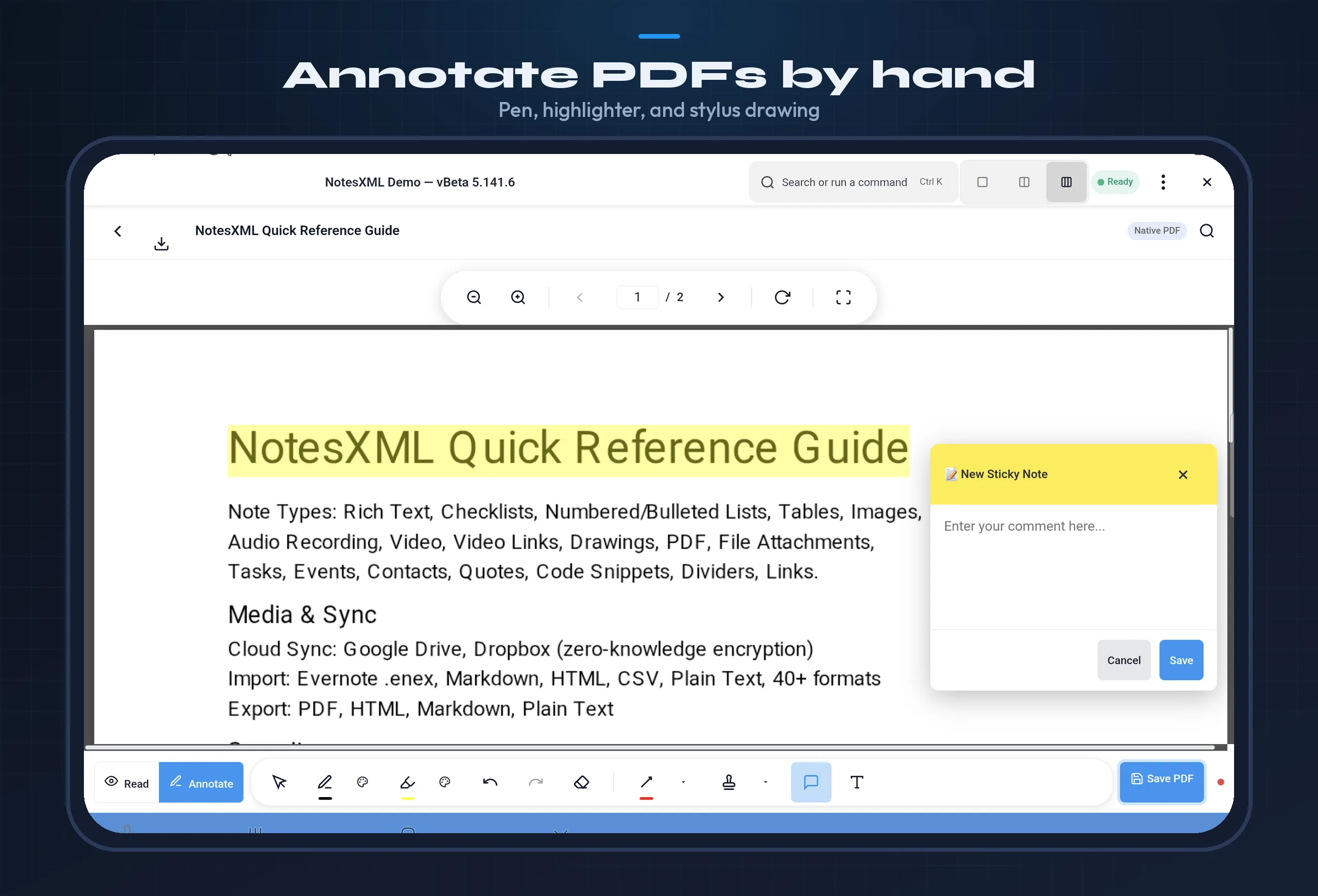Redo the annotation
This screenshot has width=1318, height=896.
click(x=536, y=782)
